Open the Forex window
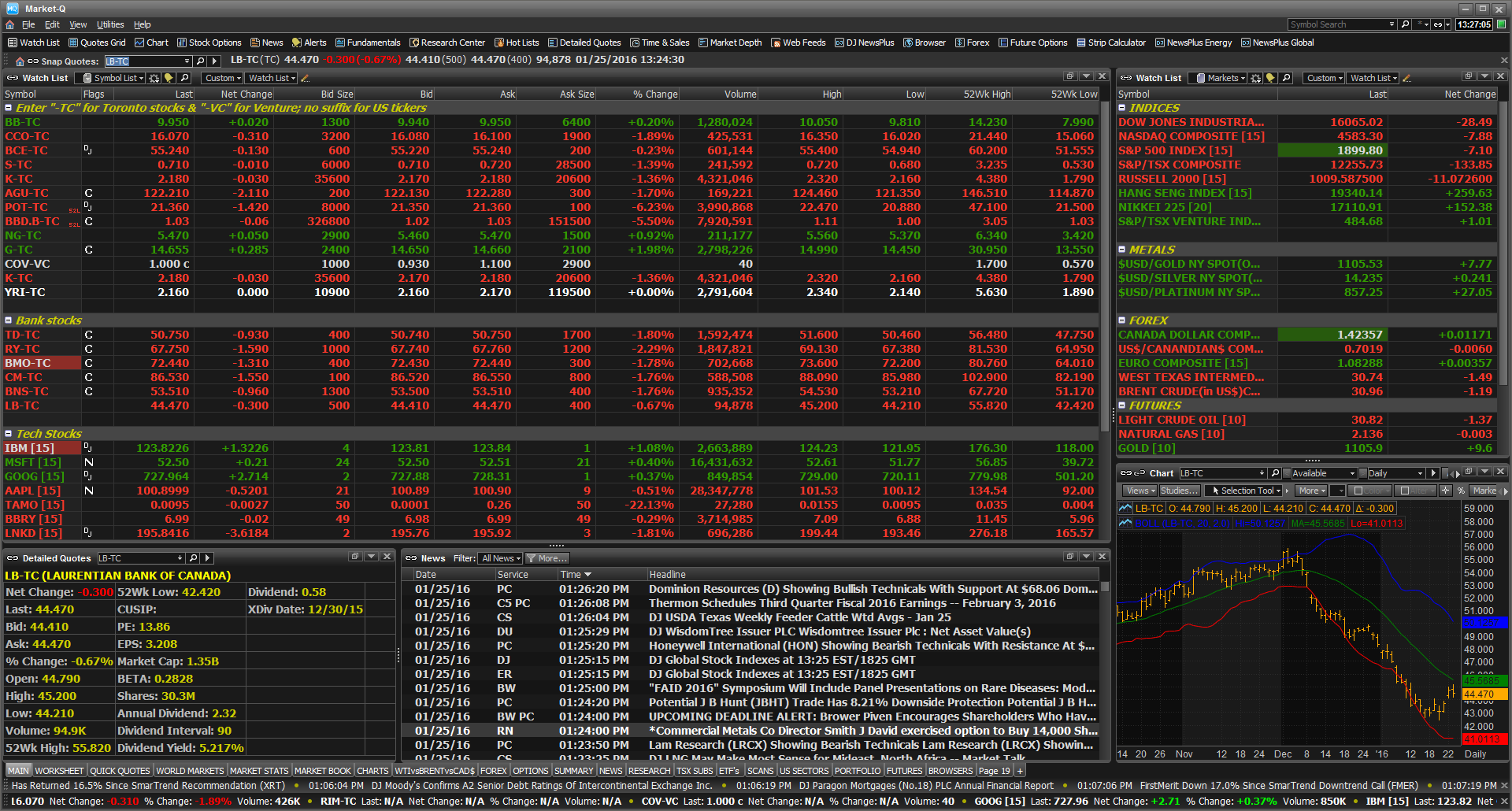The width and height of the screenshot is (1512, 811). (x=973, y=43)
